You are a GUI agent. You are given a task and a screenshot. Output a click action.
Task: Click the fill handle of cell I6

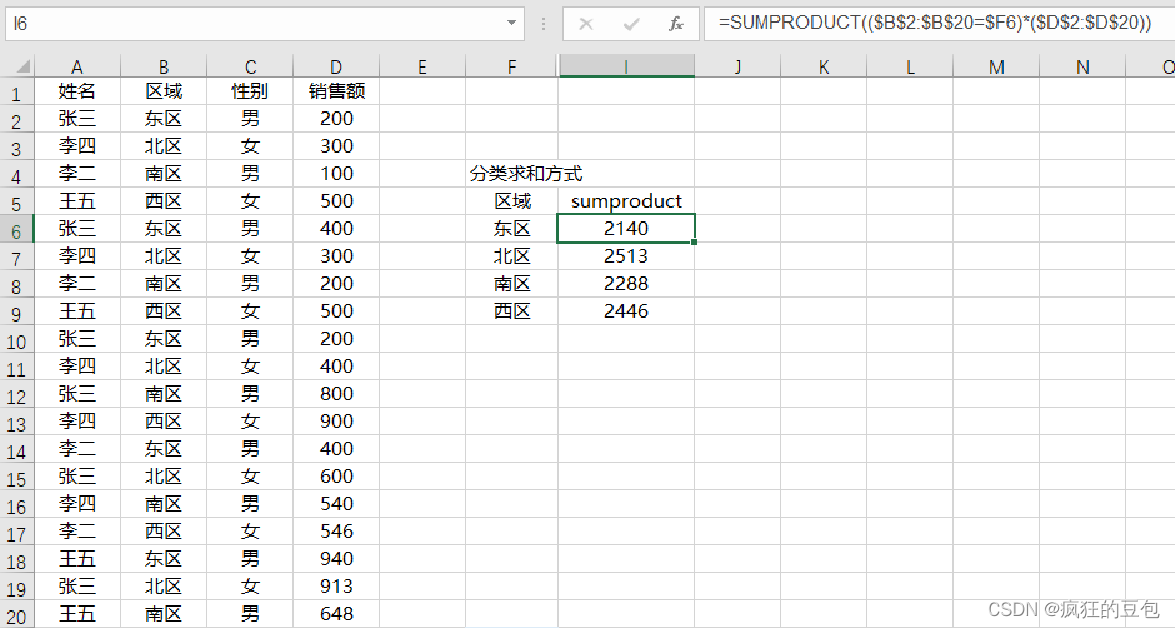pyautogui.click(x=695, y=242)
